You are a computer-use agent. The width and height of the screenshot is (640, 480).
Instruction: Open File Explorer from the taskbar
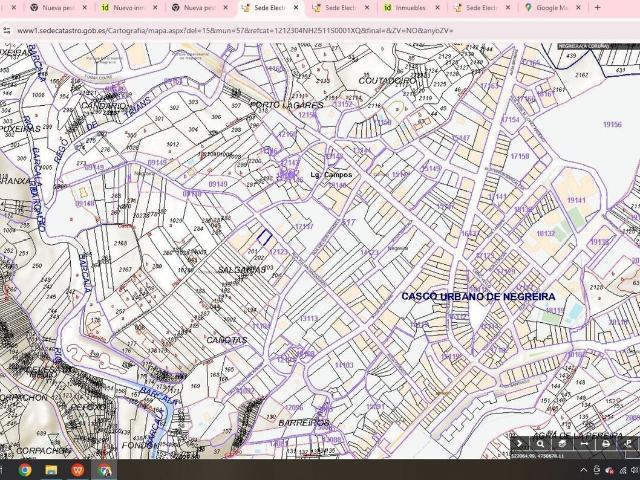click(51, 470)
